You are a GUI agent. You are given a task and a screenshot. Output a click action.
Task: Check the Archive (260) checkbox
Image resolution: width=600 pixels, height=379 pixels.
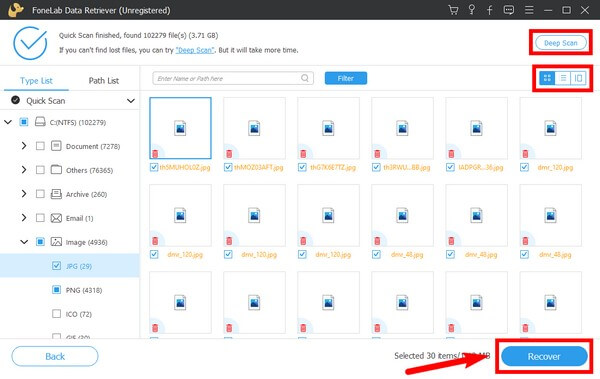coord(40,194)
